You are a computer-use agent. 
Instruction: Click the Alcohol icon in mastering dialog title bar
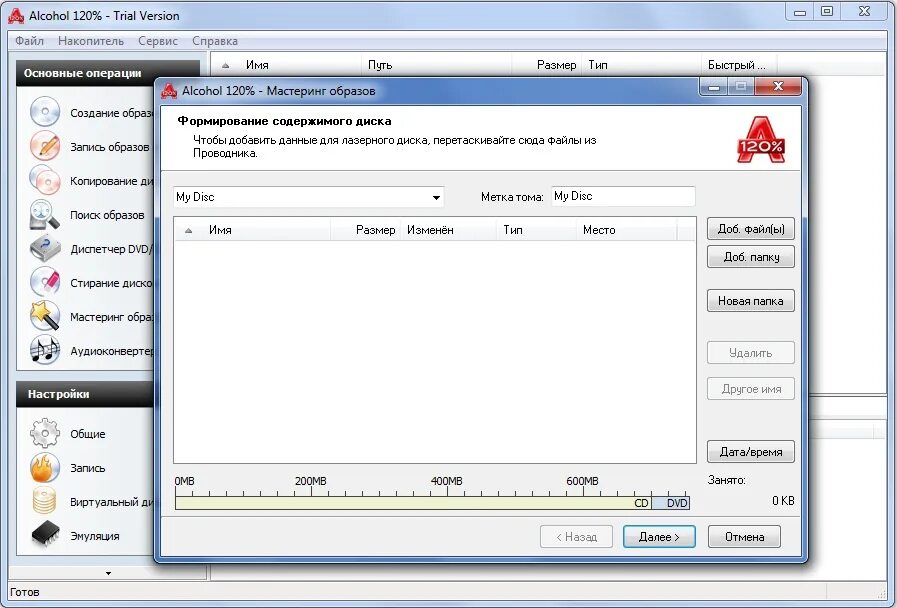[169, 90]
